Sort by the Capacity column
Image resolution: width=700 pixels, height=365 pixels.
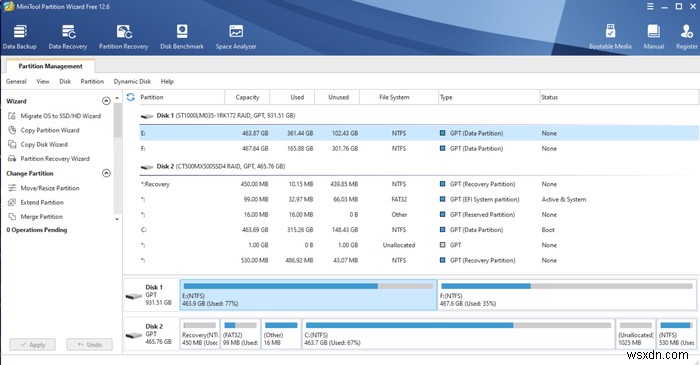[247, 97]
